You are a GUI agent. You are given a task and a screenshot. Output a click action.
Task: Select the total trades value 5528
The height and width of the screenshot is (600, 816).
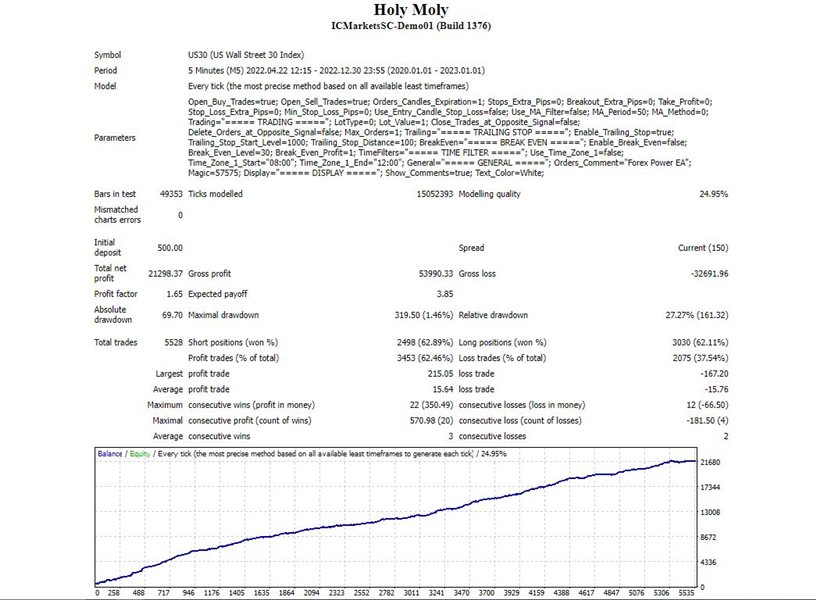click(x=173, y=342)
